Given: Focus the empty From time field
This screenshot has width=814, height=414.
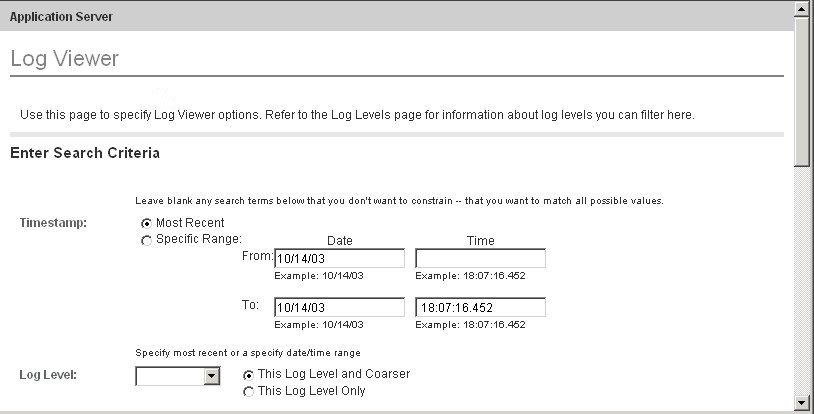Looking at the screenshot, I should pos(480,259).
